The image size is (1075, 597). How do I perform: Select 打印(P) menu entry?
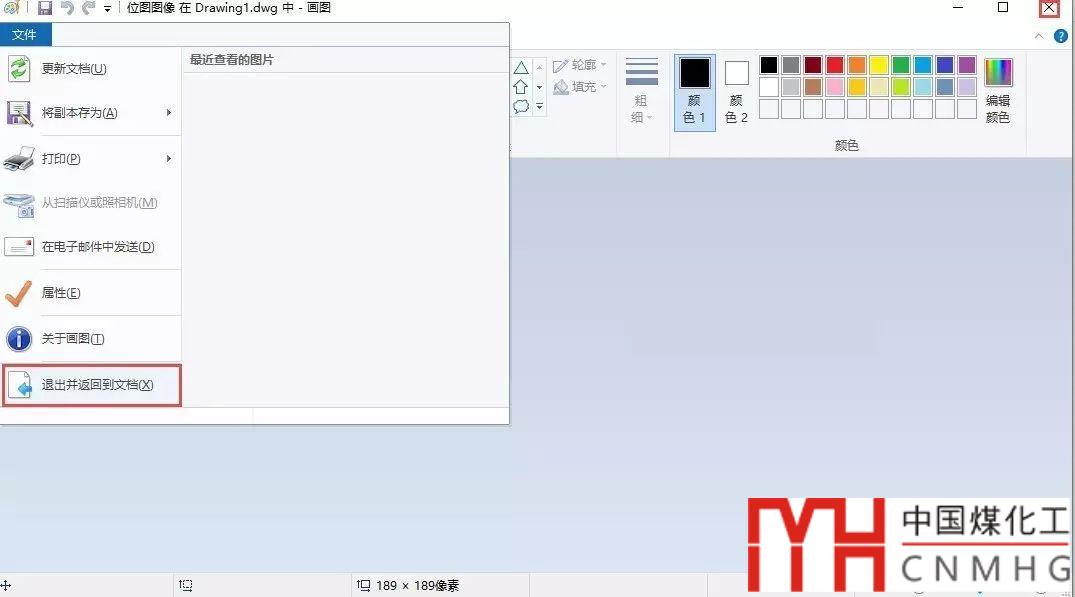[x=90, y=158]
